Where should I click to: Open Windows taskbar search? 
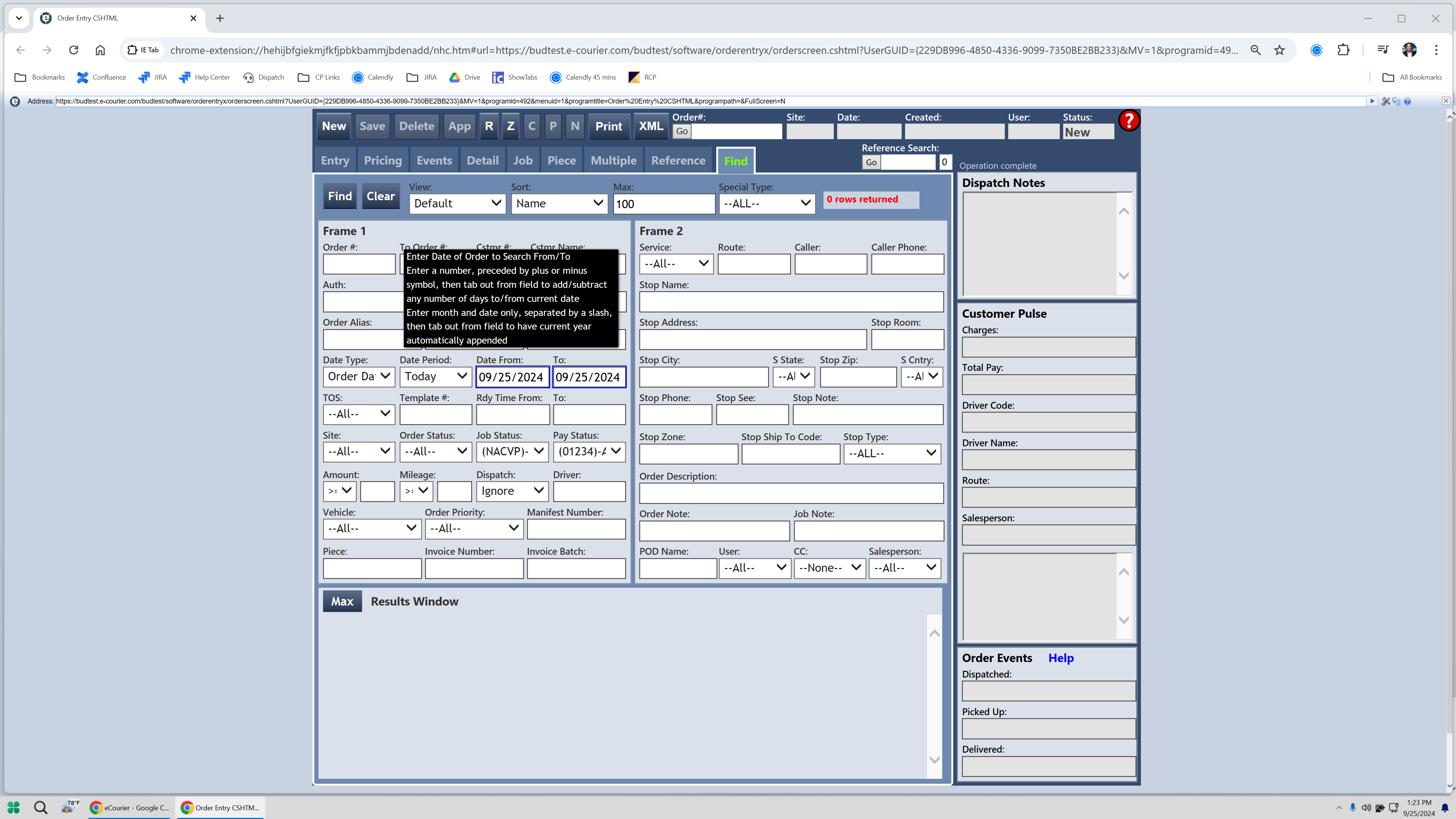coord(41,807)
